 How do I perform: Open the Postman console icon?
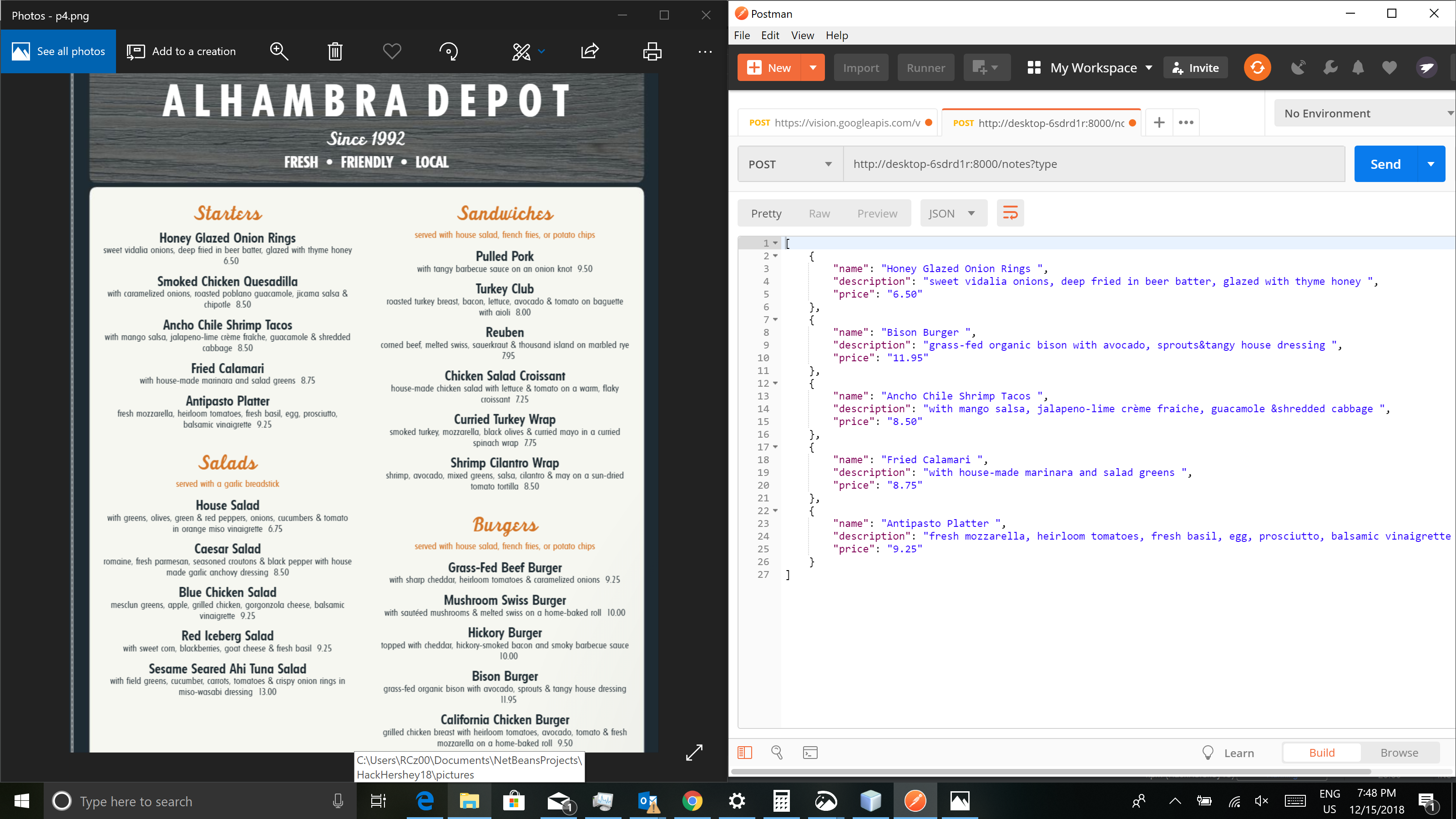(810, 752)
